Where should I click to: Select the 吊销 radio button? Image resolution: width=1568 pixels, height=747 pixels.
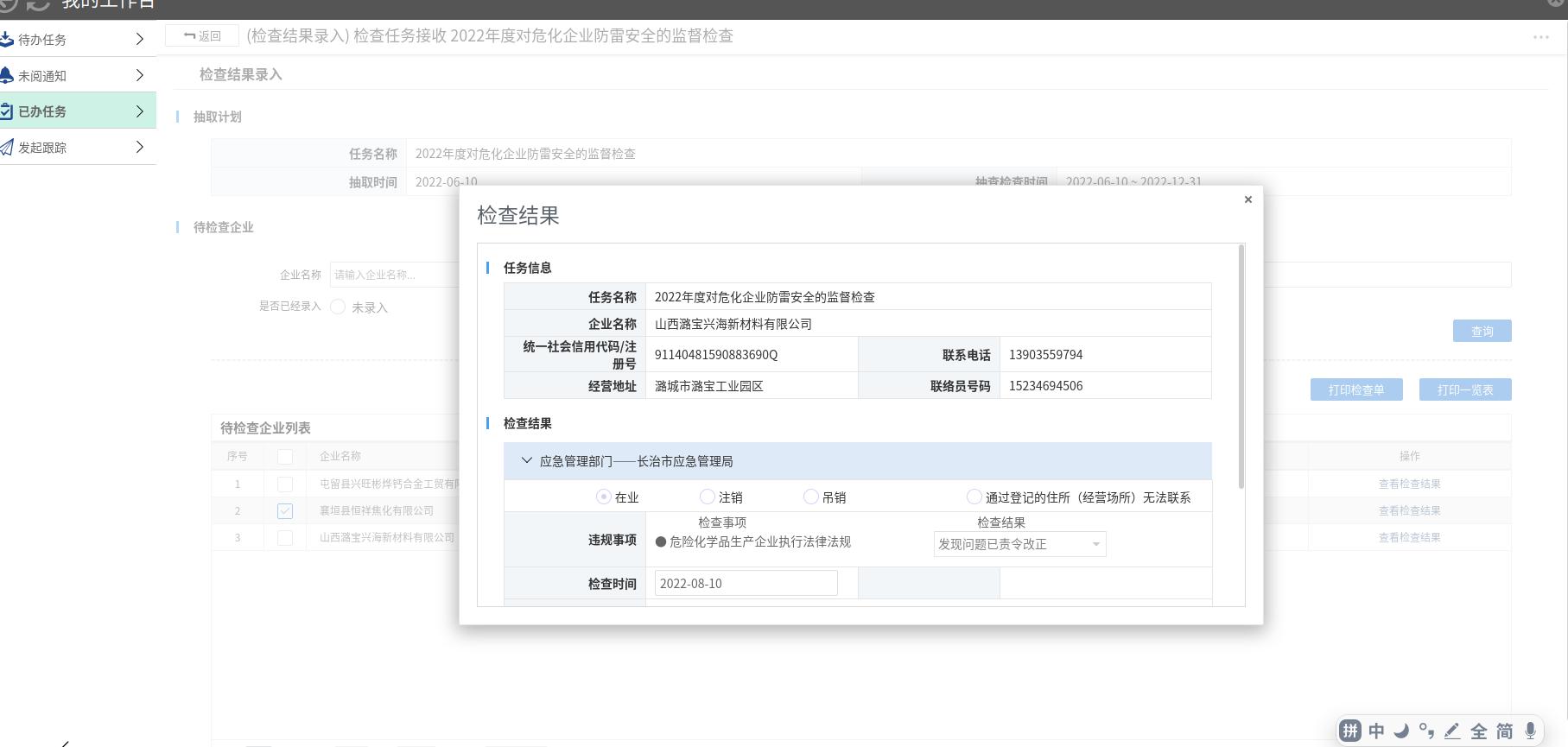coord(810,497)
